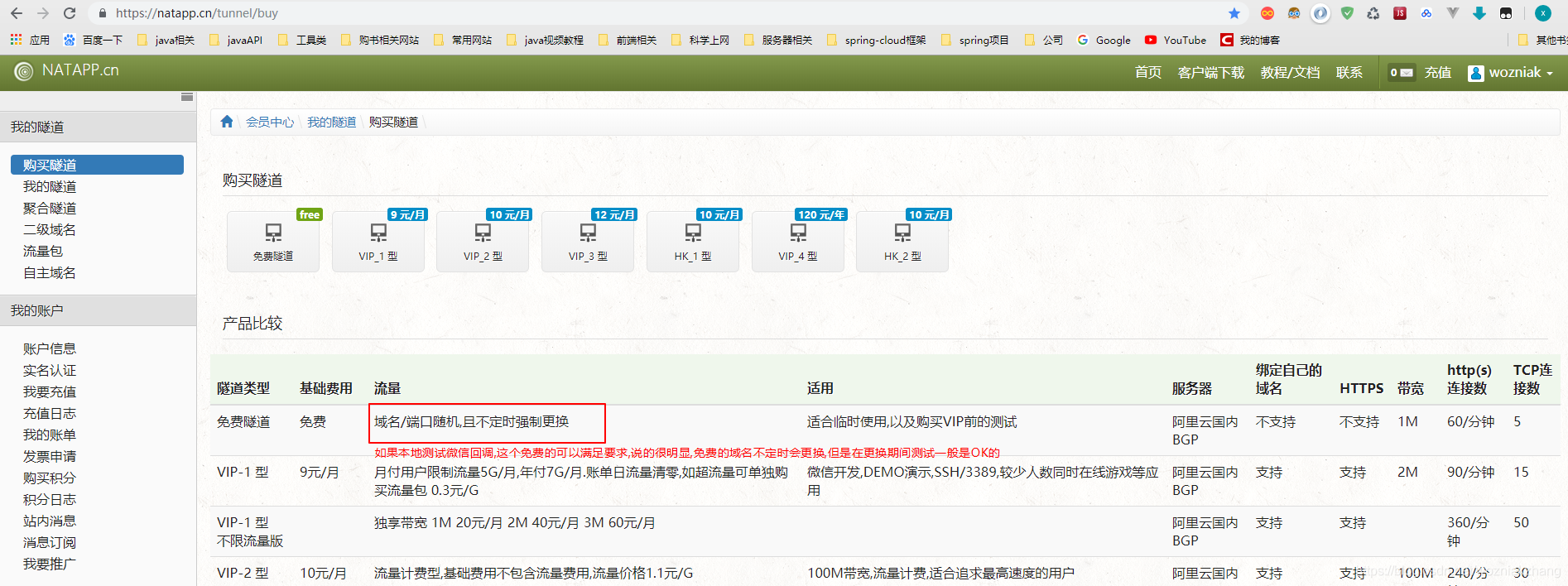Open 充值日志 in the sidebar

coord(50,414)
